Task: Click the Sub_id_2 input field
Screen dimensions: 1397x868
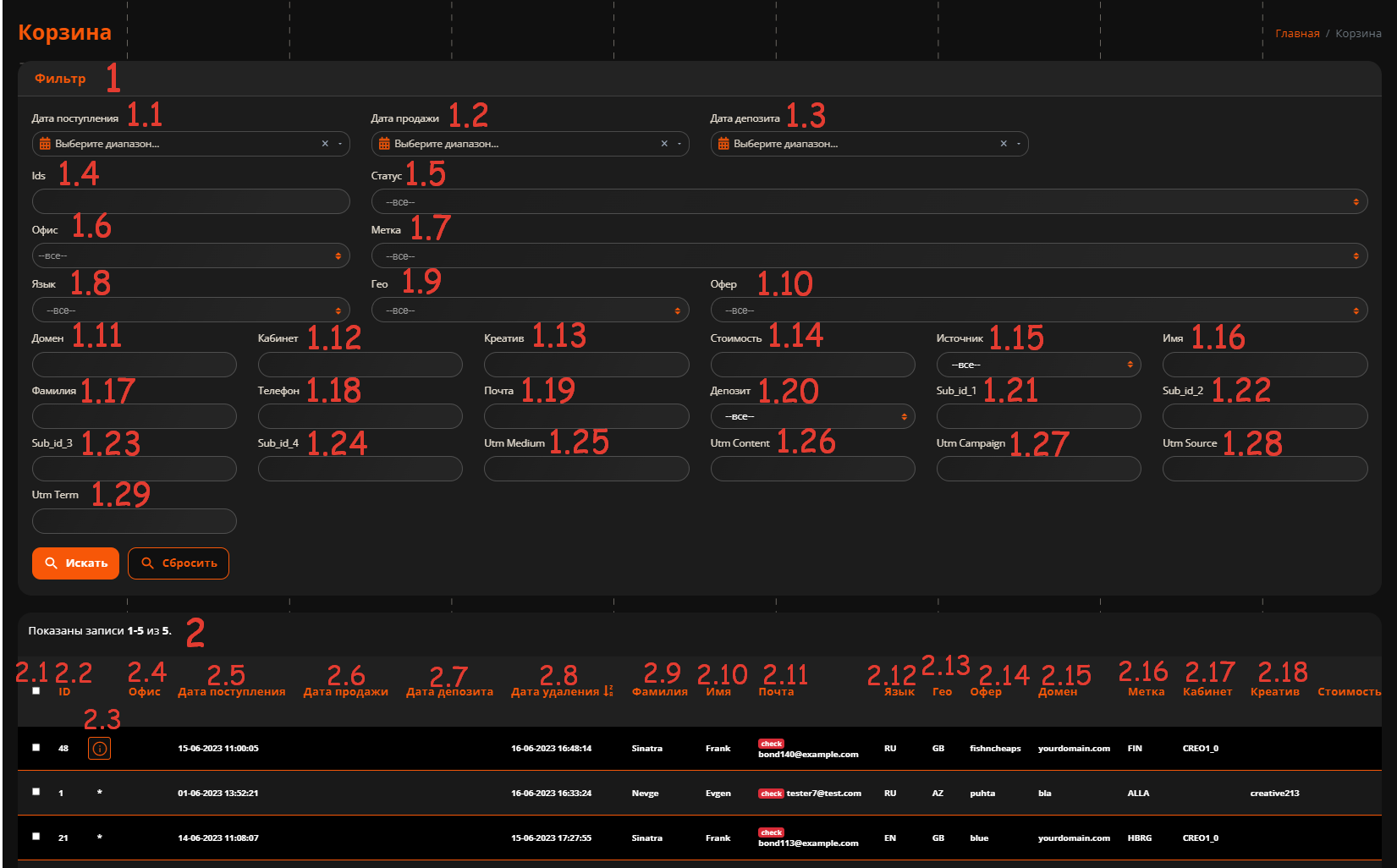Action: [1265, 416]
